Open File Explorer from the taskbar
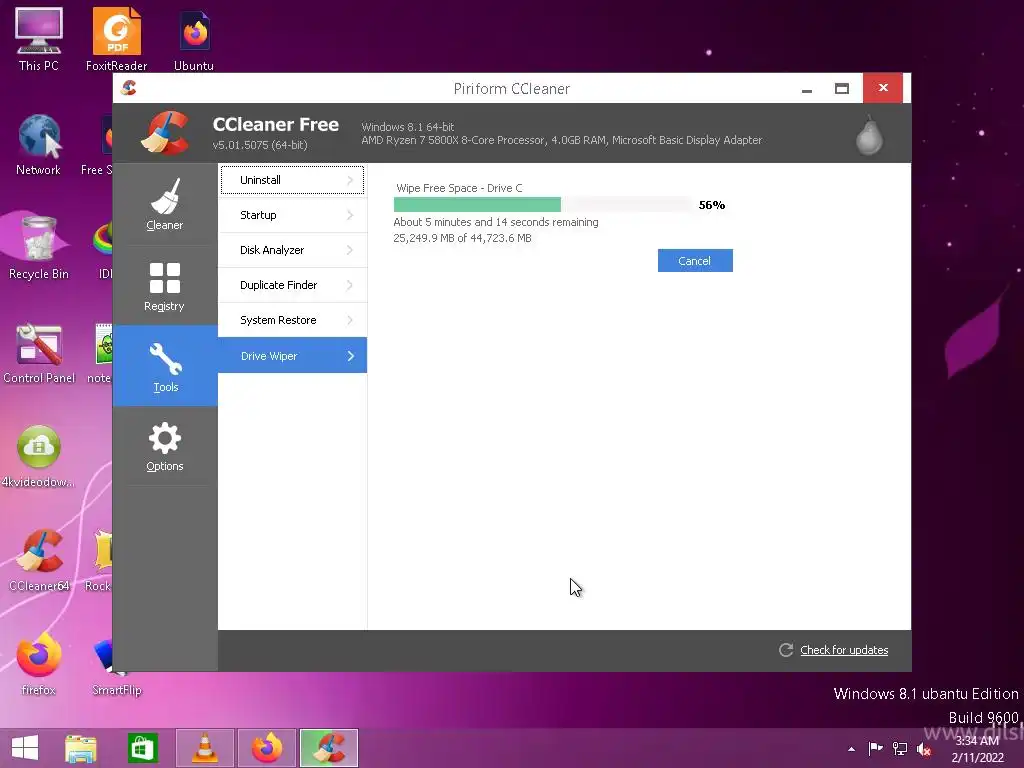 (x=81, y=748)
